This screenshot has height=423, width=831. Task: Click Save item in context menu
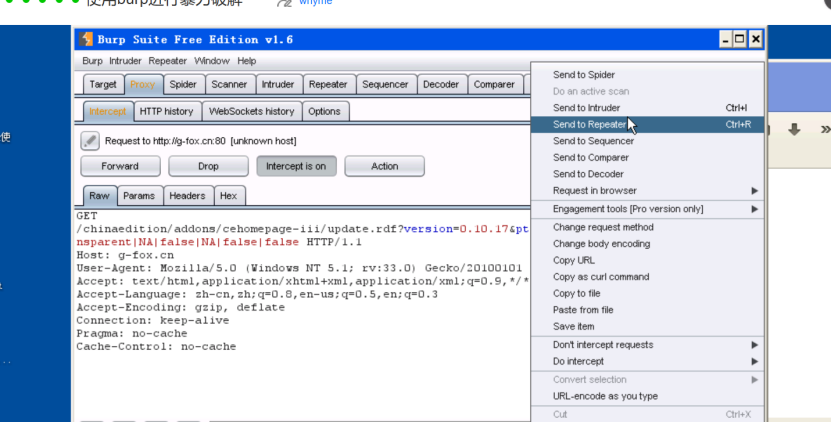[x=648, y=326]
